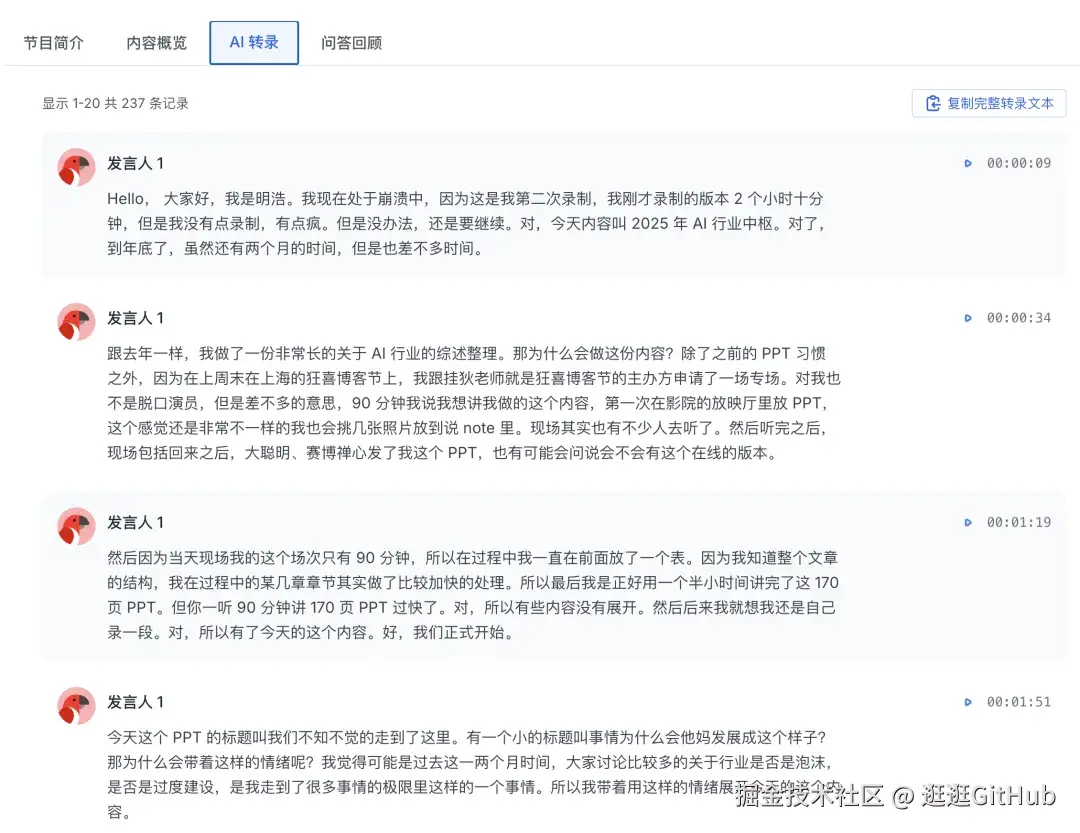Screen dimensions: 1080x833
Task: Start playback of the third transcript segment
Action: click(x=968, y=521)
